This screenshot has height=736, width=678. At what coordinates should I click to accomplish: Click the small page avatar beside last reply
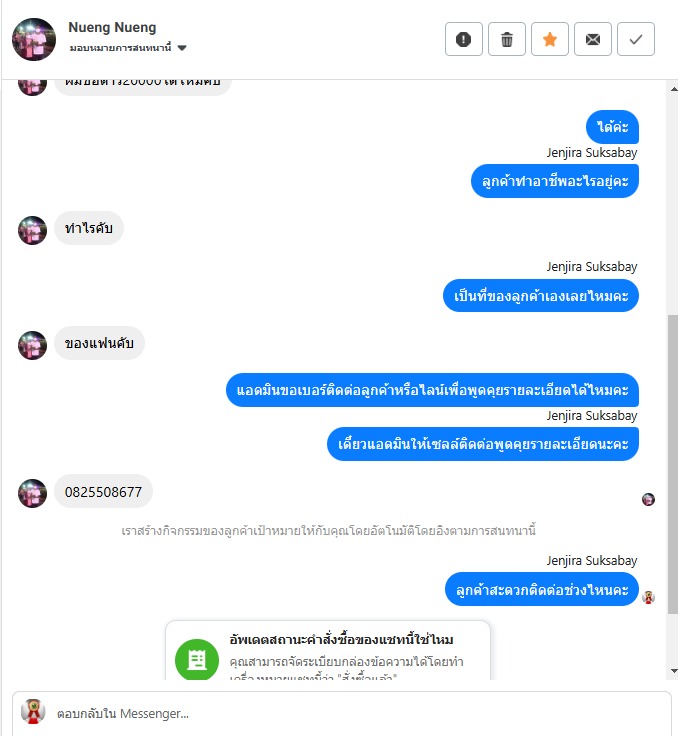pos(648,597)
